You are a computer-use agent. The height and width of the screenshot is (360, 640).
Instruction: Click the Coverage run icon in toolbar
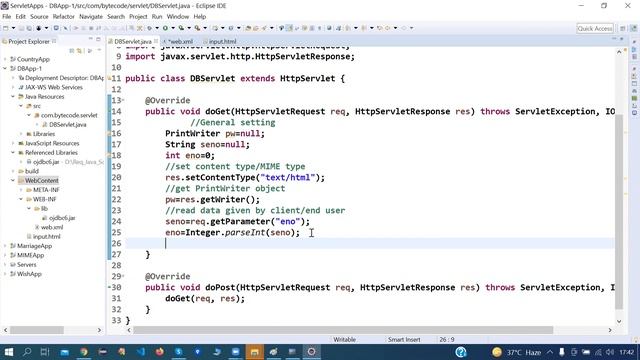[181, 28]
